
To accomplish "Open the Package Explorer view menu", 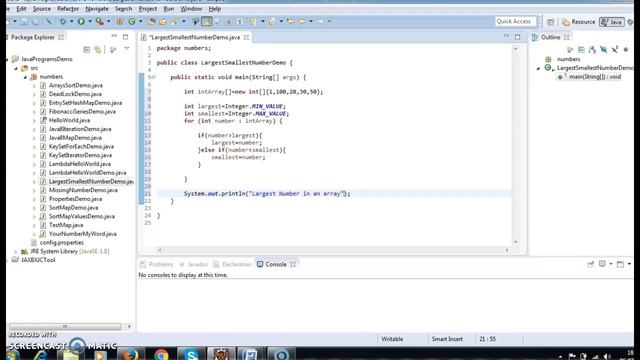I will (127, 49).
